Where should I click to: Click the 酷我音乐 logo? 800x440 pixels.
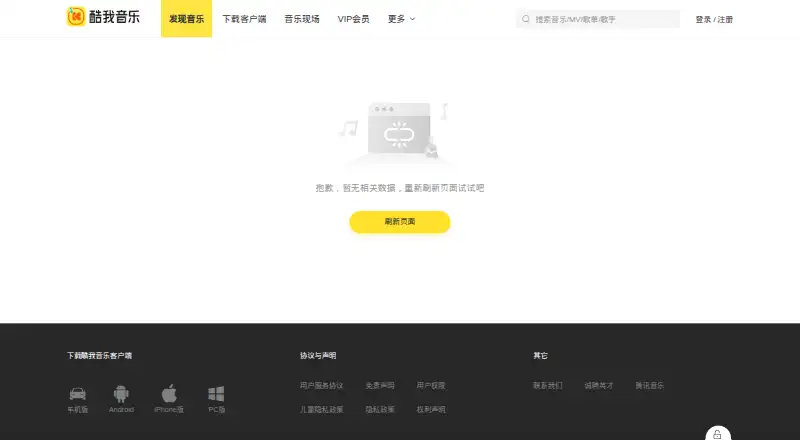pos(103,17)
